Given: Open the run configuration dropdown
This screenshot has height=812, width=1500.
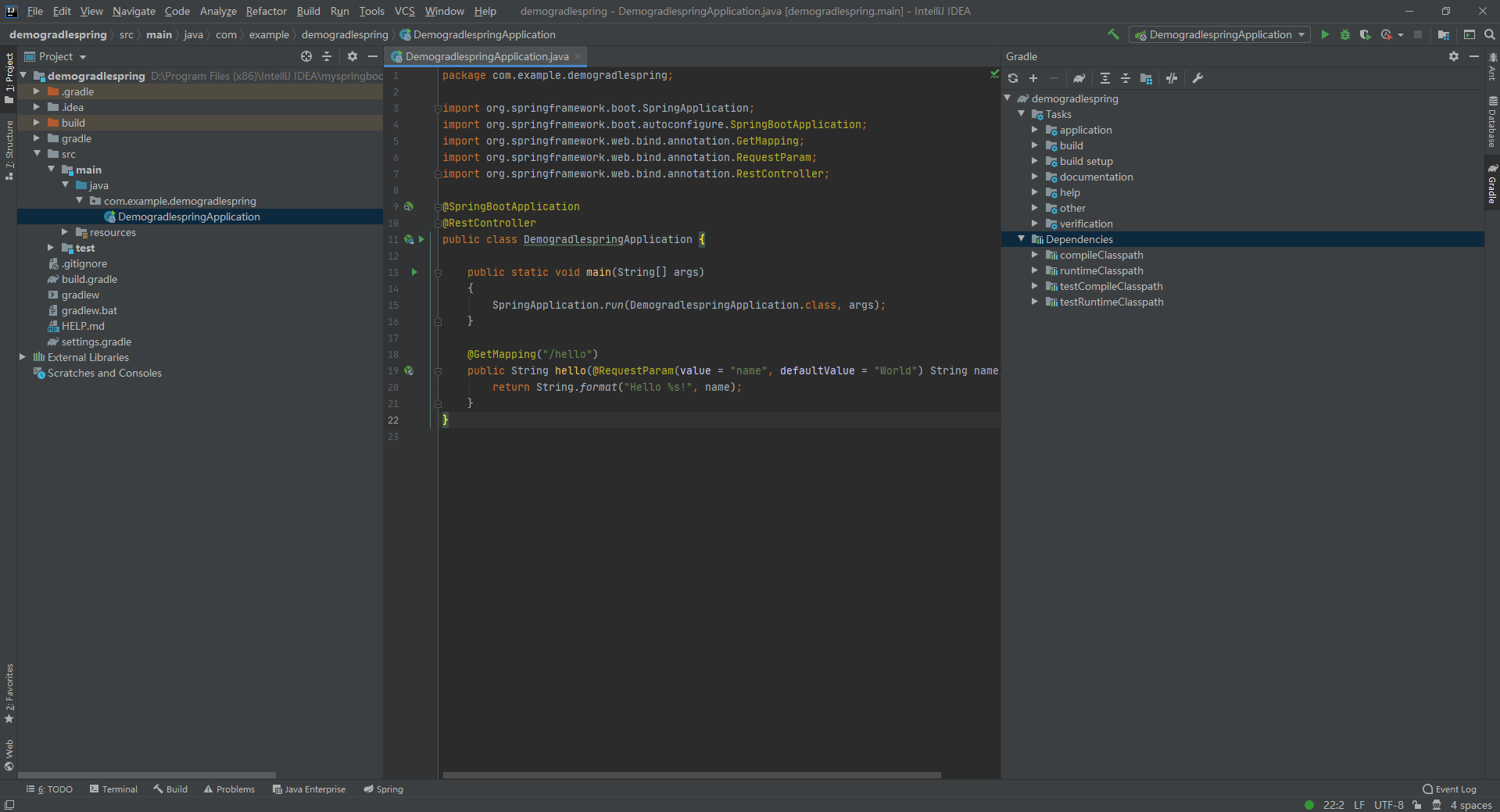Looking at the screenshot, I should click(1220, 34).
